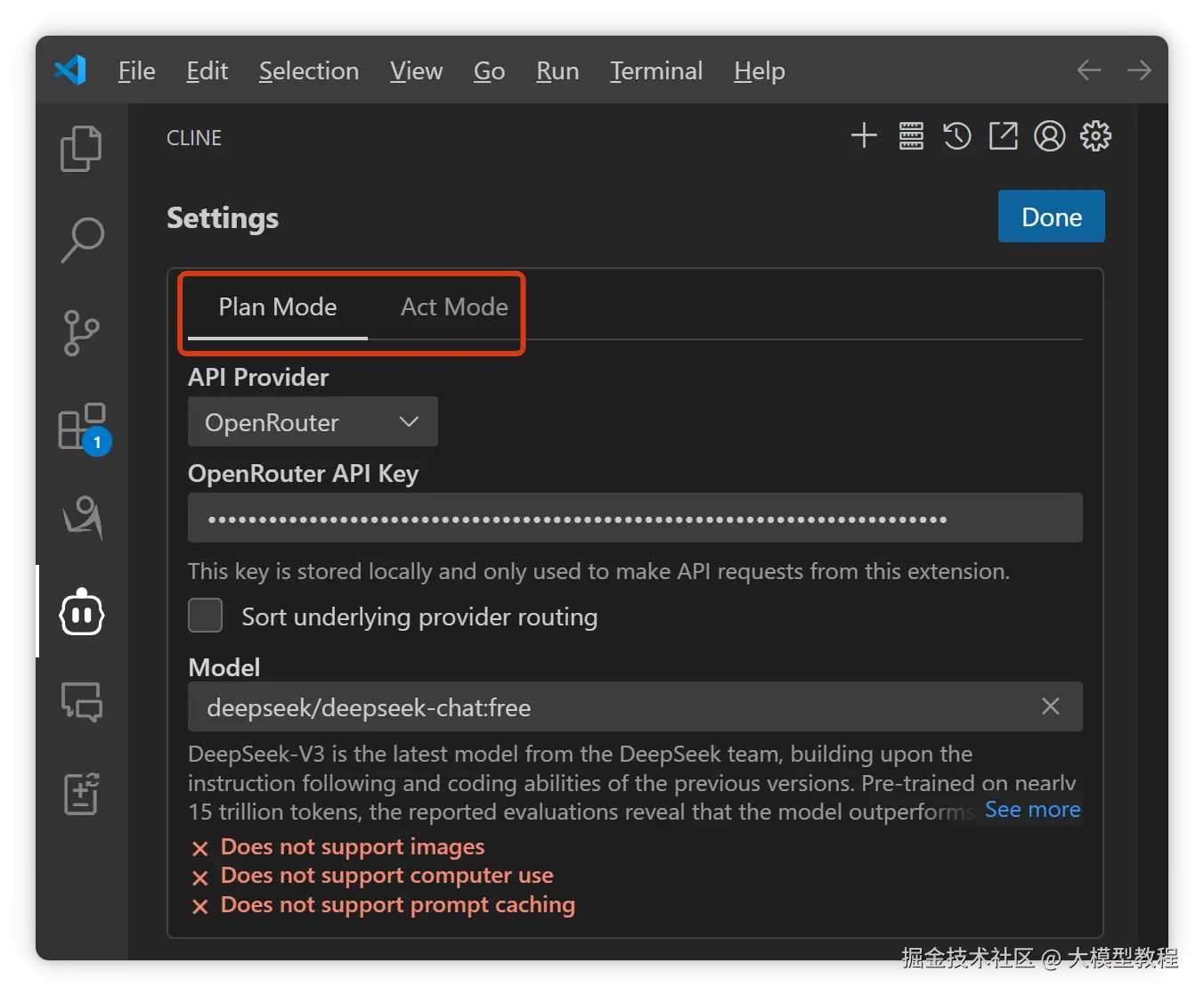This screenshot has width=1204, height=996.
Task: Open MCP Servers icon in Cline header
Action: (911, 136)
